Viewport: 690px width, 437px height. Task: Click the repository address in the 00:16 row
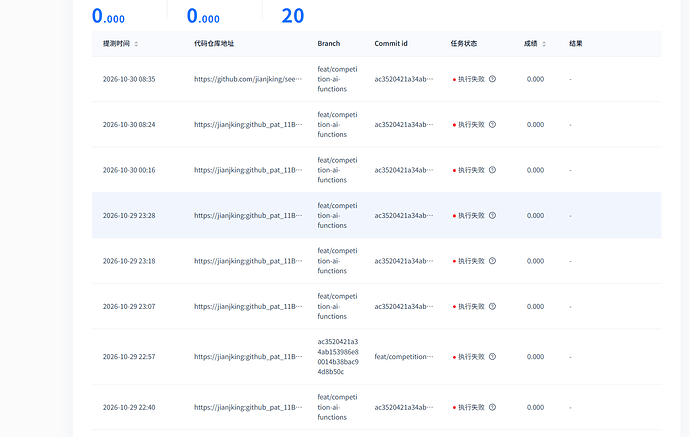click(x=248, y=170)
